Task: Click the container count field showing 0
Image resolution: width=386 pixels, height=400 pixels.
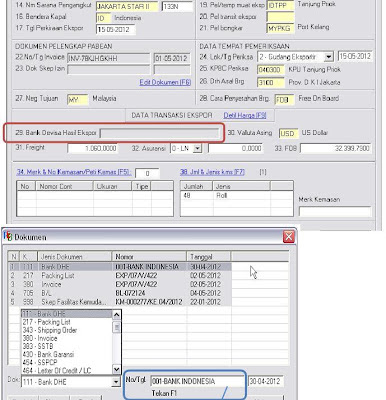Action: tap(147, 173)
